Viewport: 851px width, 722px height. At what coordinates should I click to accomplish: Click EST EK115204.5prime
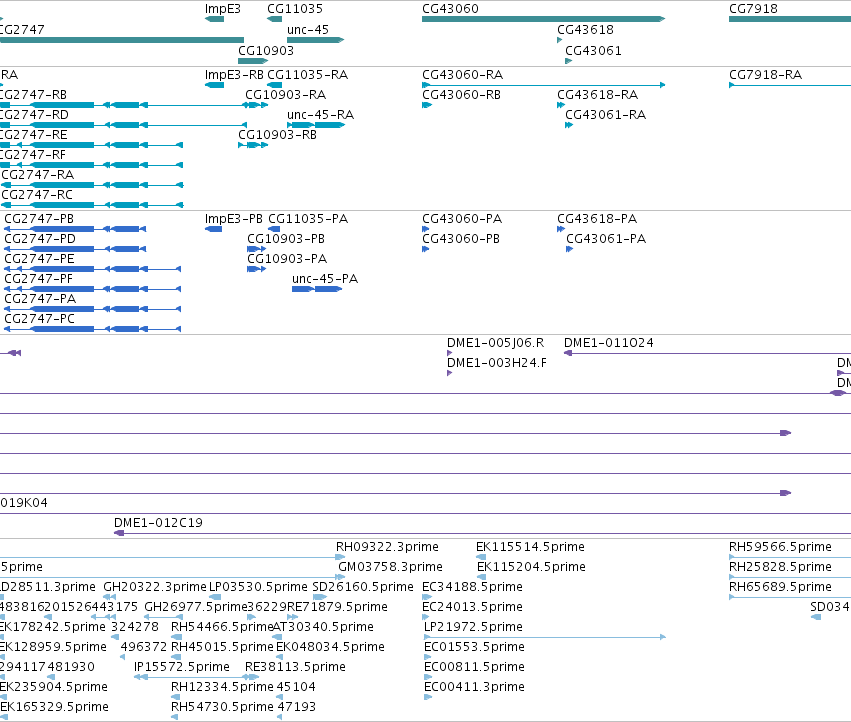pos(531,567)
